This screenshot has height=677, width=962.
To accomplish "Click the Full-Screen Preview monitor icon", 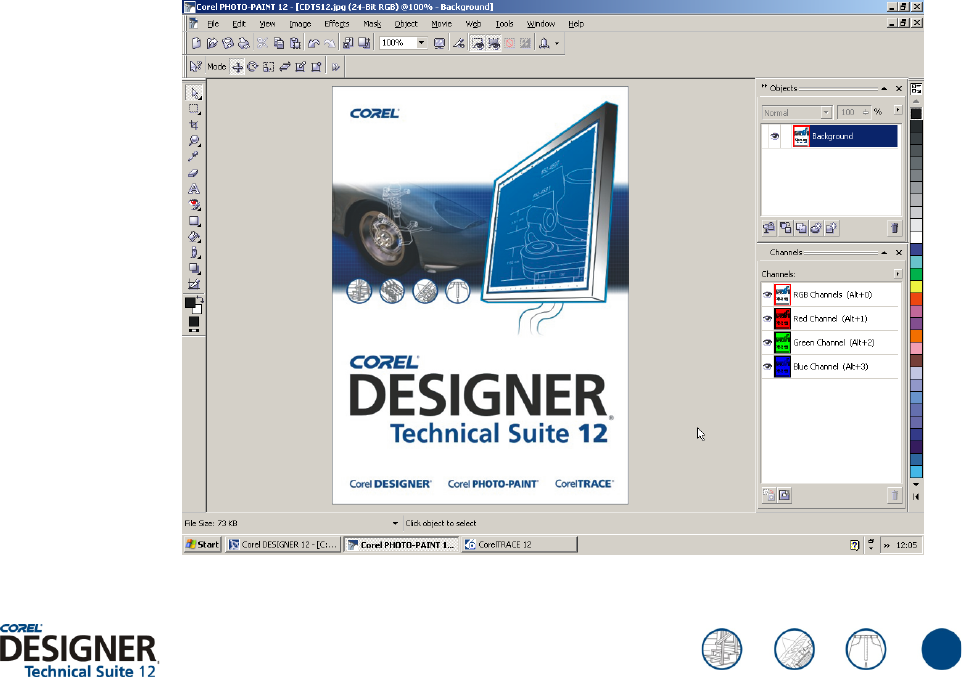I will click(439, 43).
